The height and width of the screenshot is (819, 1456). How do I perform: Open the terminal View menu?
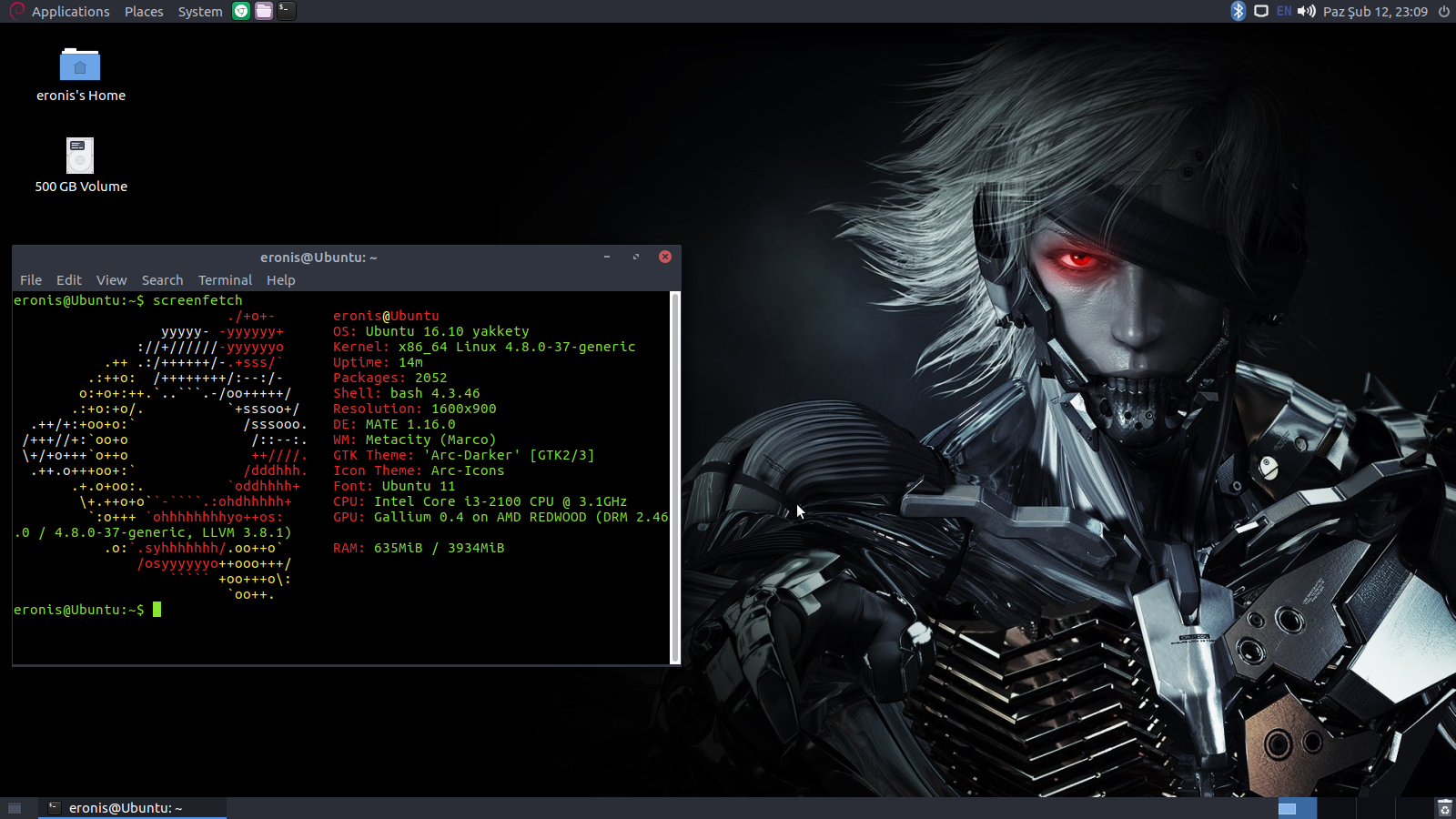pos(112,280)
